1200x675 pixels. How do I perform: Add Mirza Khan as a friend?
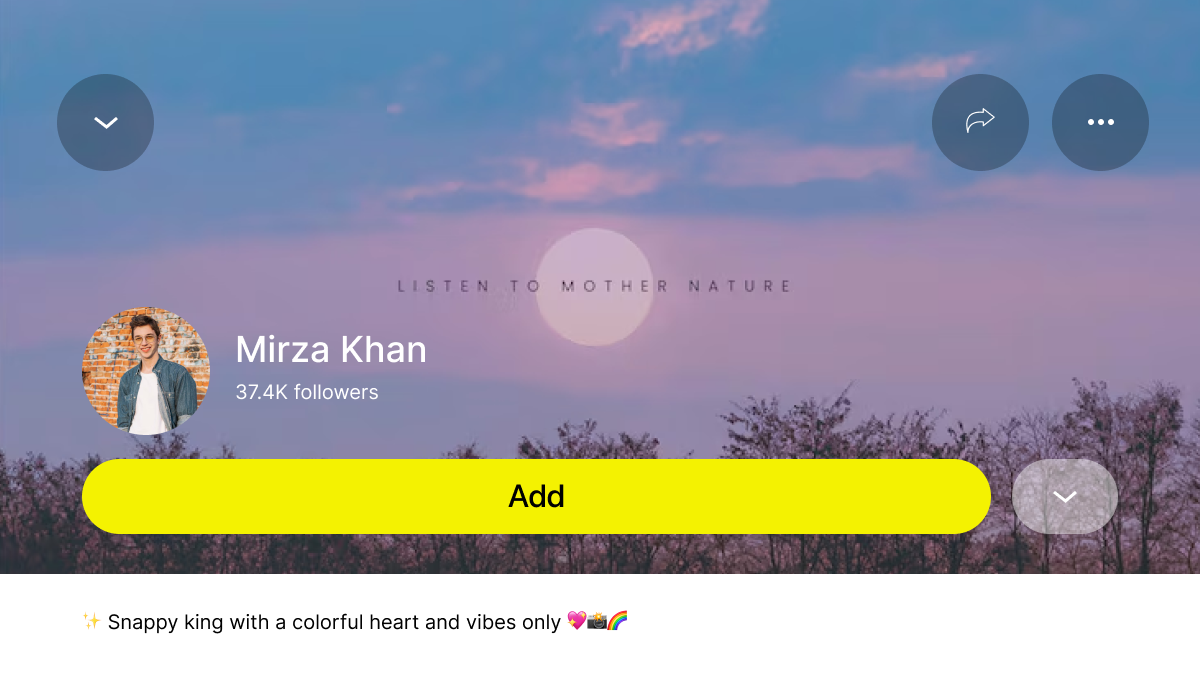pyautogui.click(x=536, y=496)
